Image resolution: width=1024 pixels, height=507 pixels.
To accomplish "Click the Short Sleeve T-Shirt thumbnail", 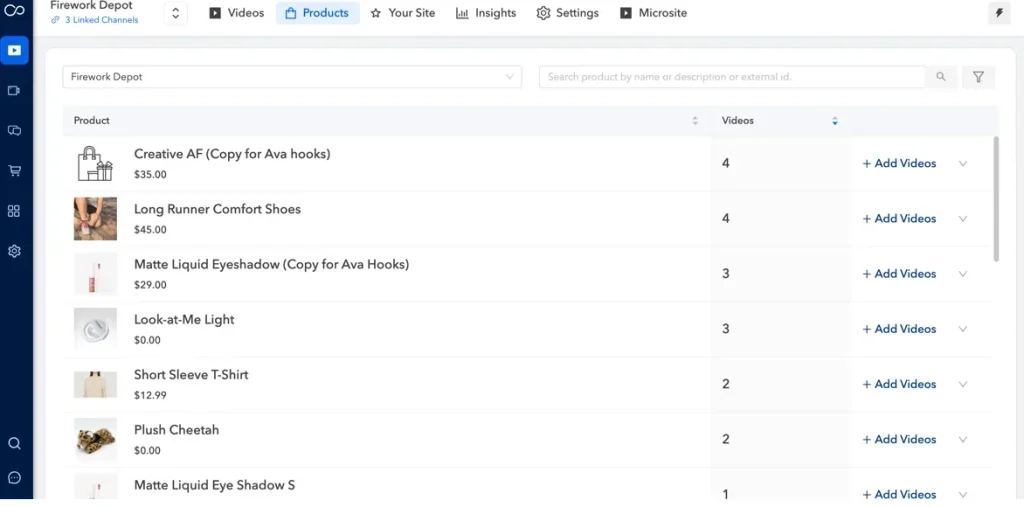I will point(95,384).
